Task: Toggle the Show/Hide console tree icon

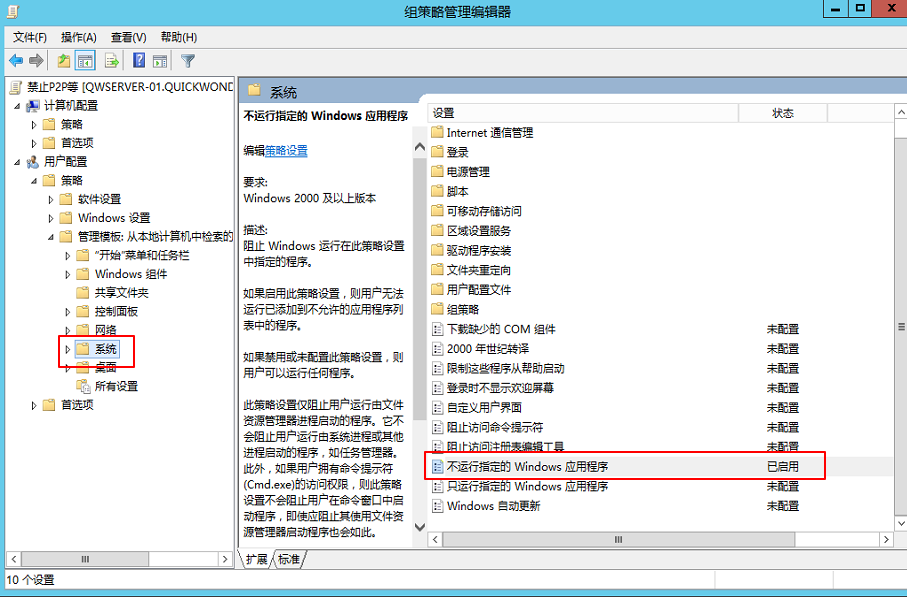Action: (86, 61)
